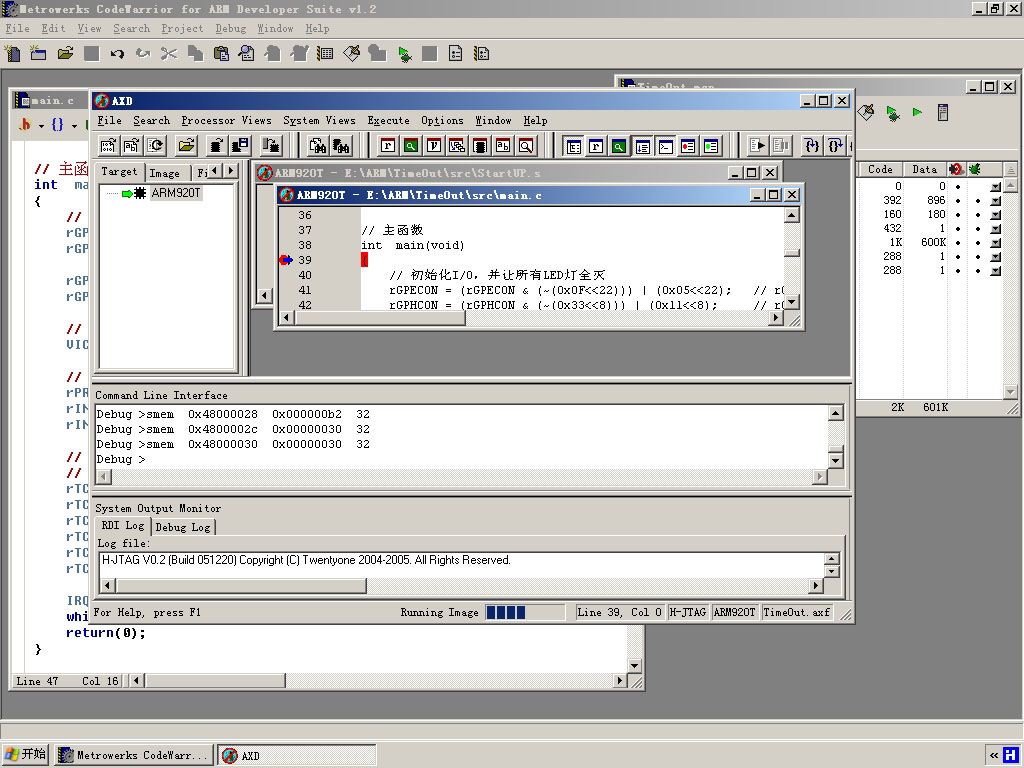Click the open-folder icon in AXD toolbar

187,145
